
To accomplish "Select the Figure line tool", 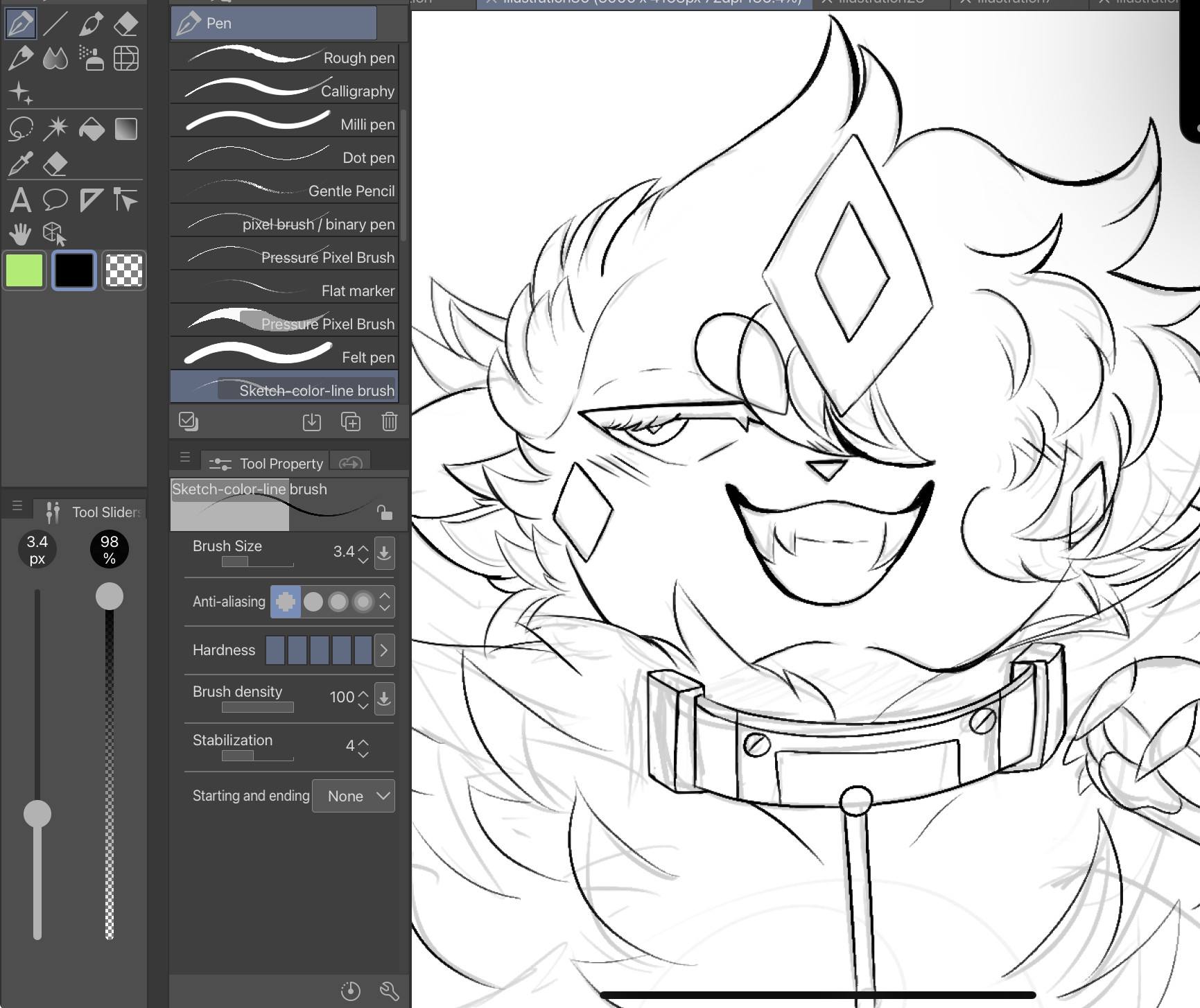I will (55, 24).
